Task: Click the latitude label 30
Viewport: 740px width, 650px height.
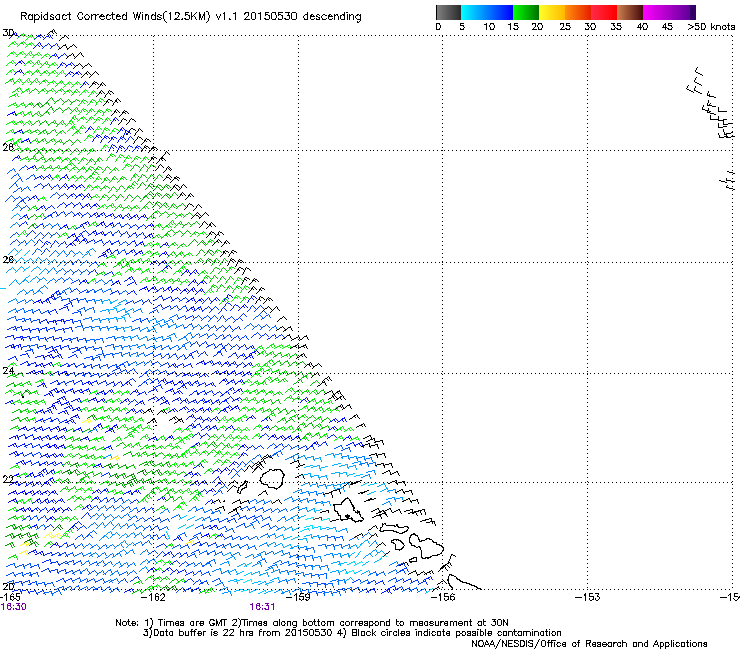Action: [x=8, y=33]
